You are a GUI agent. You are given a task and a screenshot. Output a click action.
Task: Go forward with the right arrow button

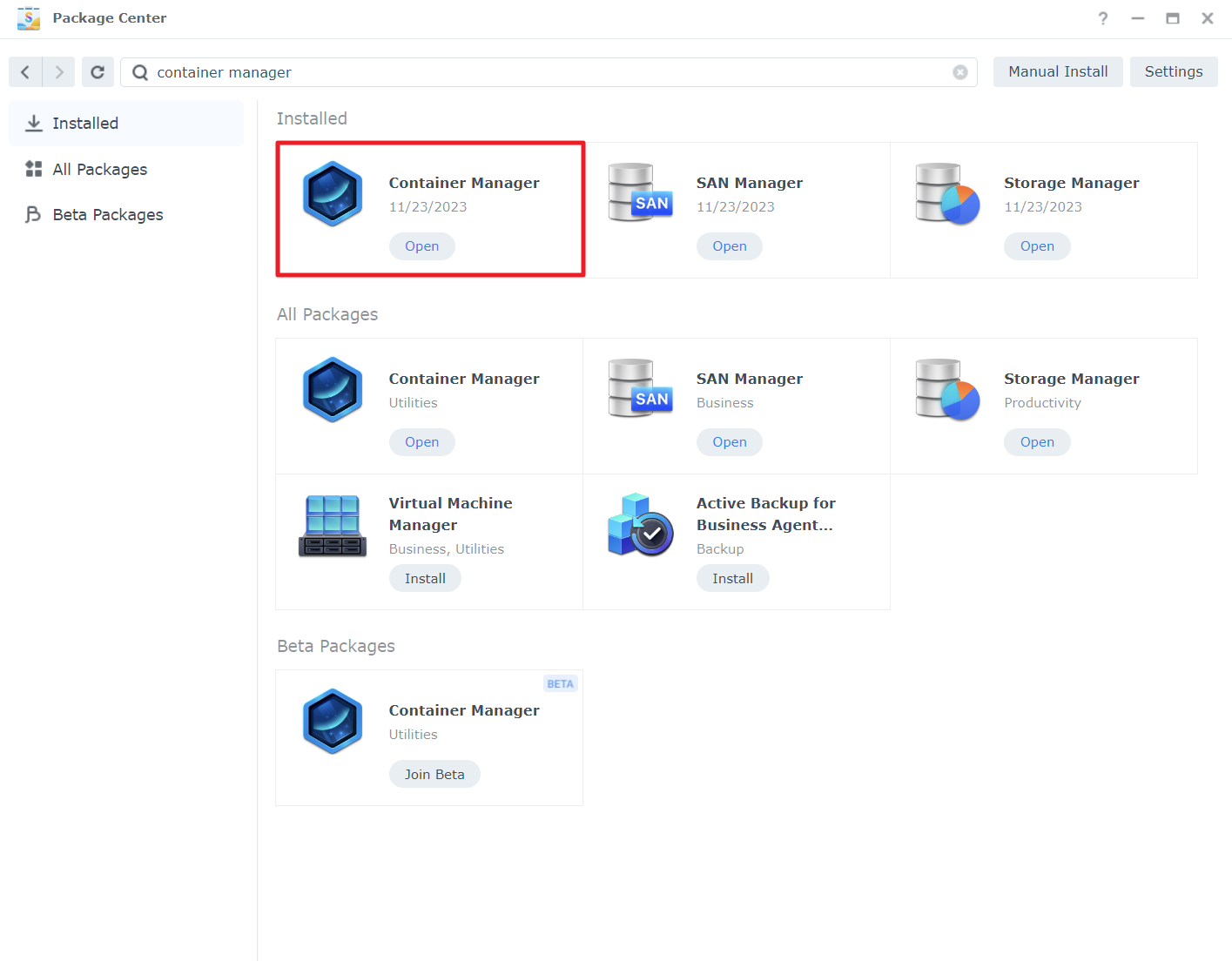[58, 72]
